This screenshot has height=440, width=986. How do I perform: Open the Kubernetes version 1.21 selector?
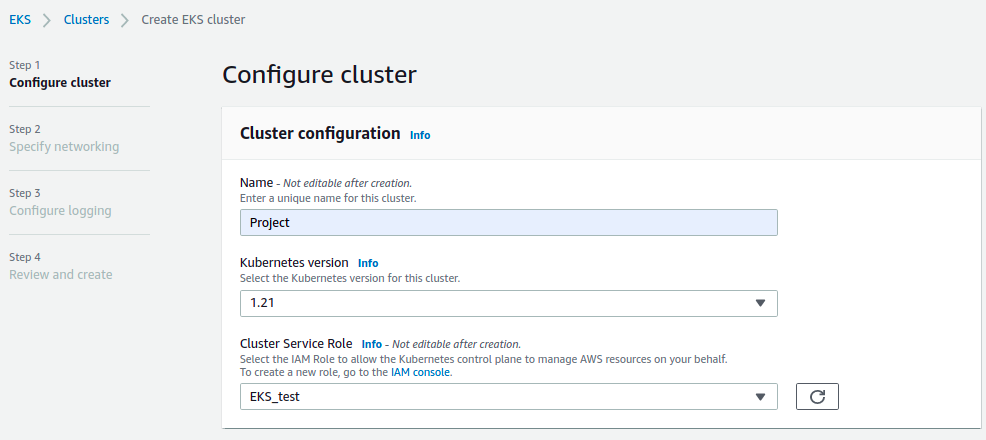tap(509, 303)
